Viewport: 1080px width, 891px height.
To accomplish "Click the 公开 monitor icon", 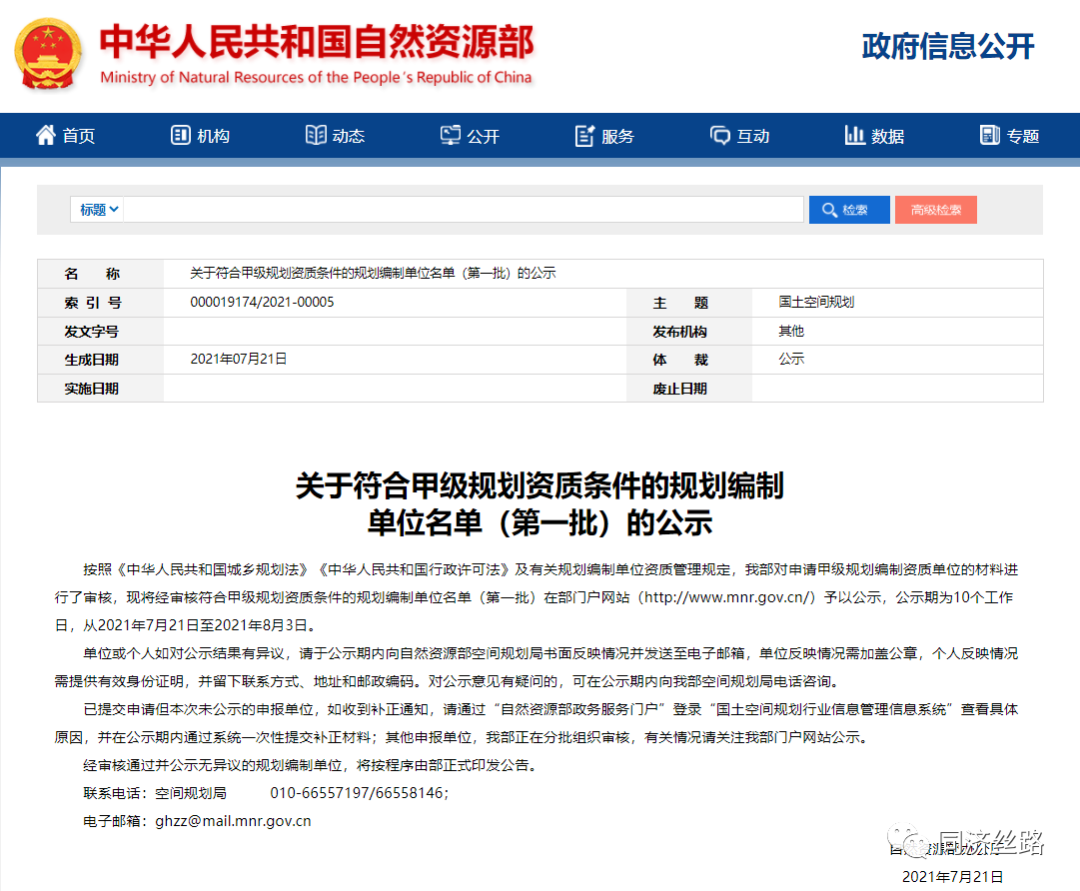I will tap(450, 135).
